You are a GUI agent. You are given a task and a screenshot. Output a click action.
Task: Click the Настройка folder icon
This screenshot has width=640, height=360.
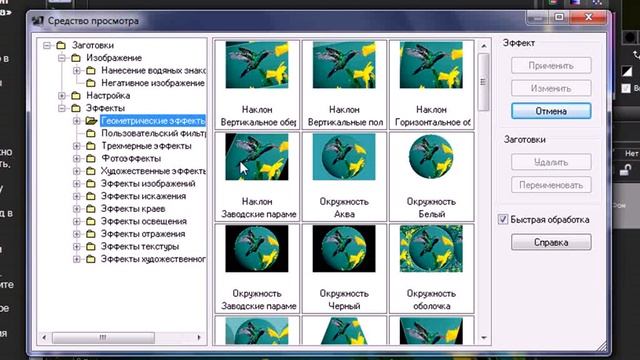[76, 96]
